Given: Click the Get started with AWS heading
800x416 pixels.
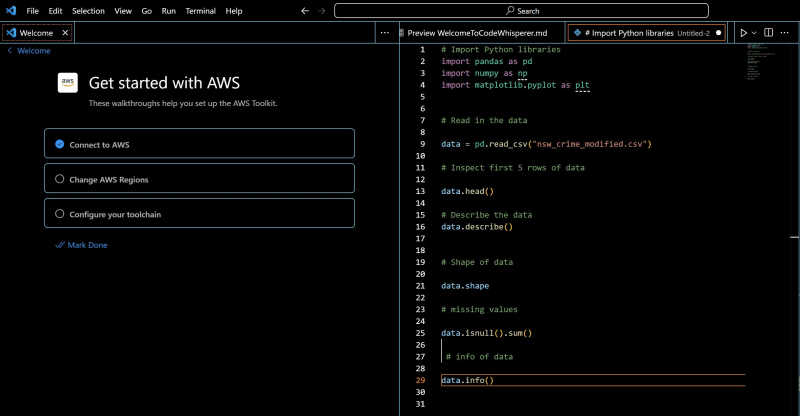Looking at the screenshot, I should click(164, 83).
